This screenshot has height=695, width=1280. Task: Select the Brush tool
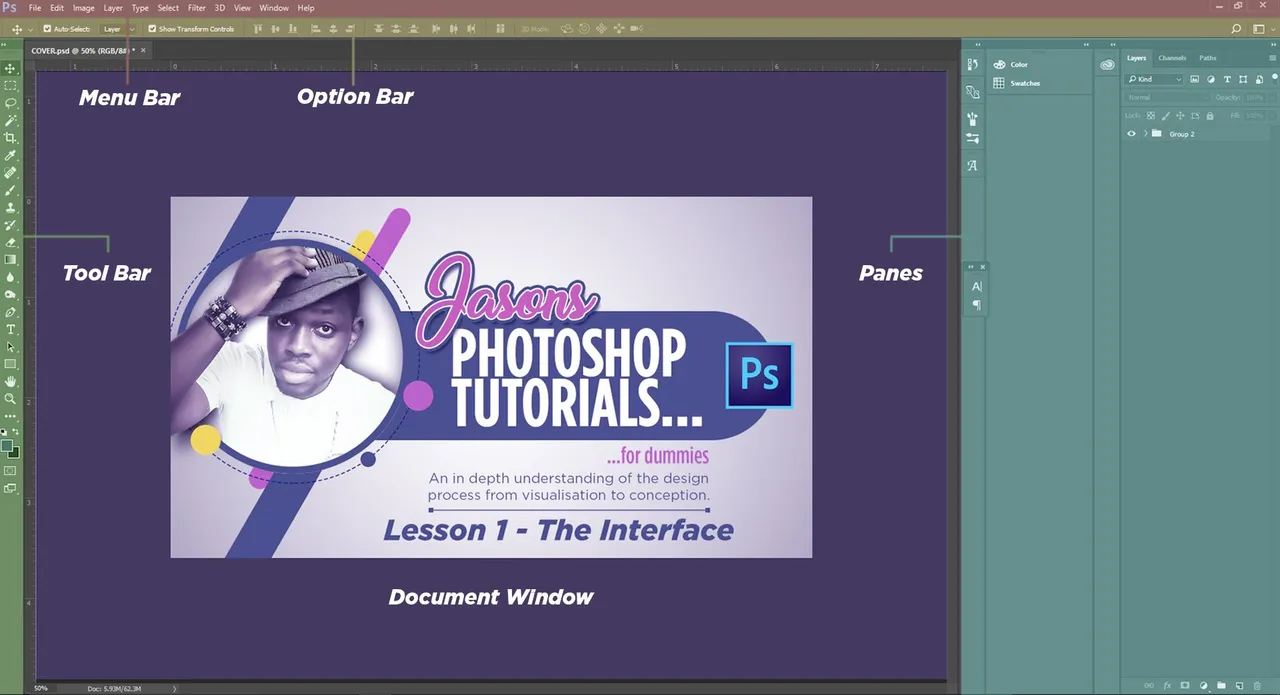(x=11, y=190)
